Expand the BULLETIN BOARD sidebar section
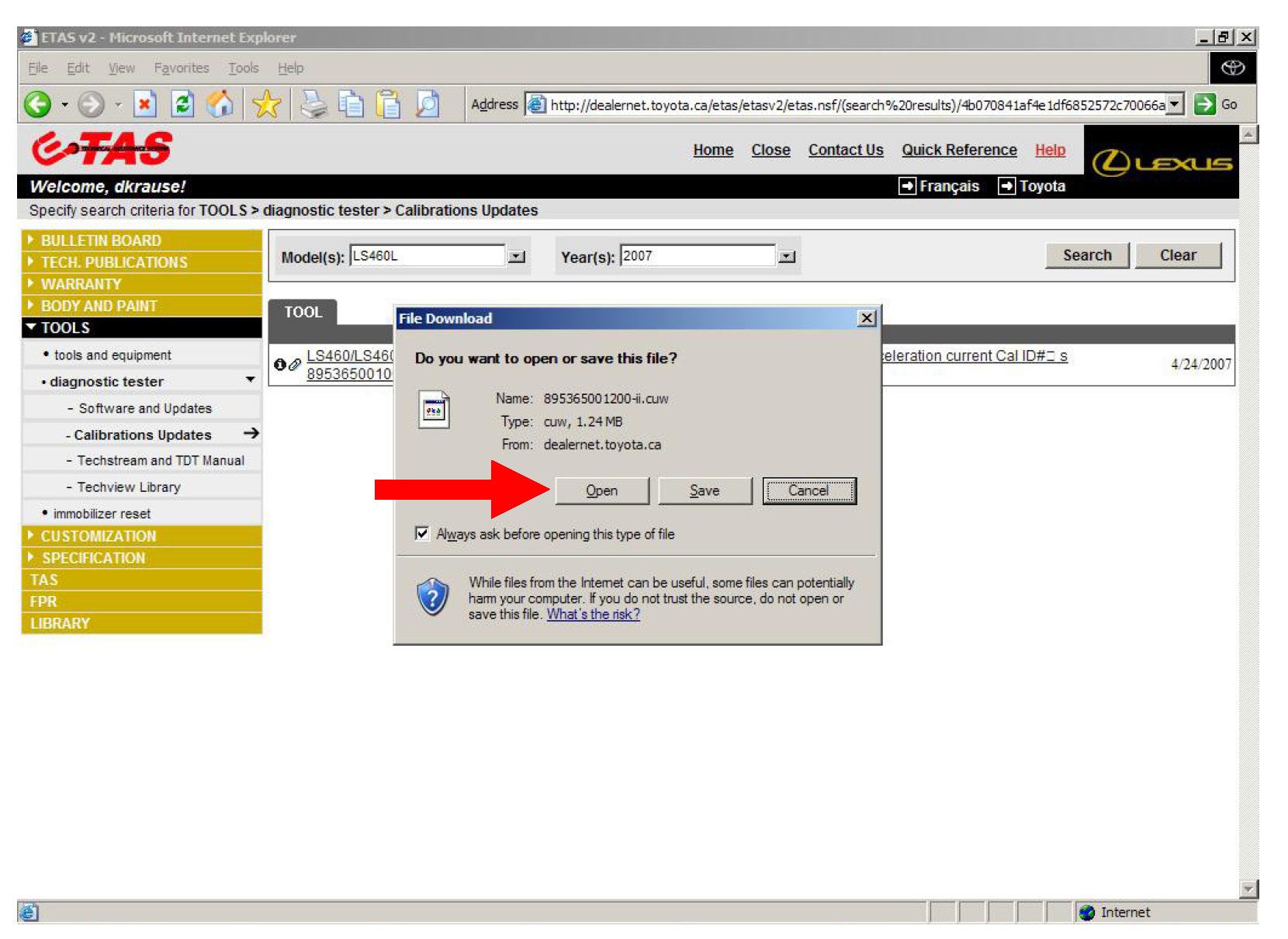1288x939 pixels. coord(101,241)
